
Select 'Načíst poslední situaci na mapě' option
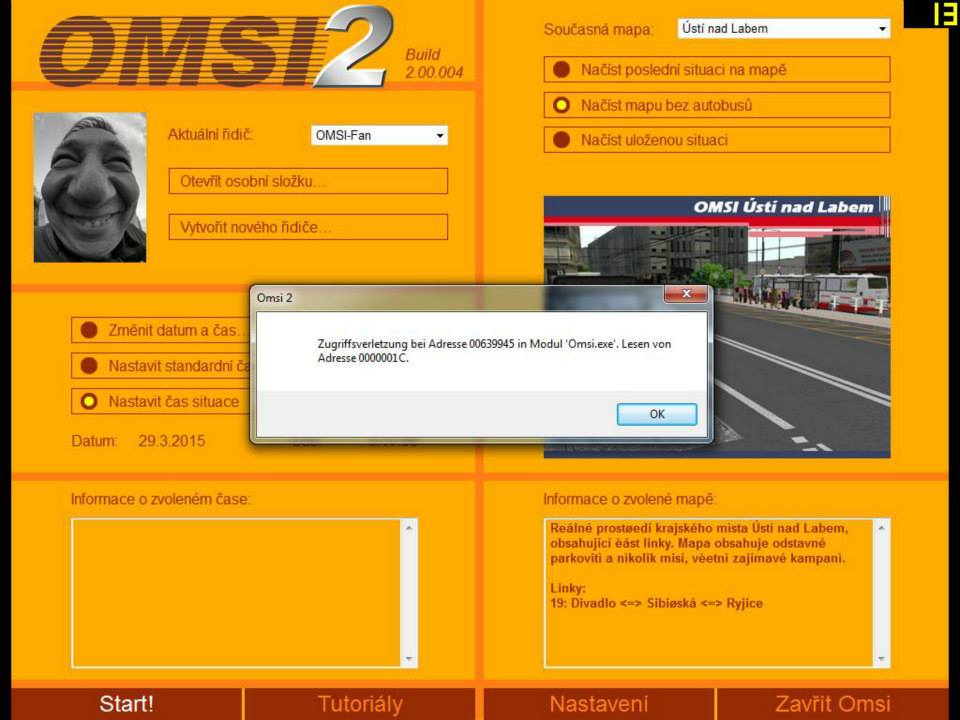(562, 70)
